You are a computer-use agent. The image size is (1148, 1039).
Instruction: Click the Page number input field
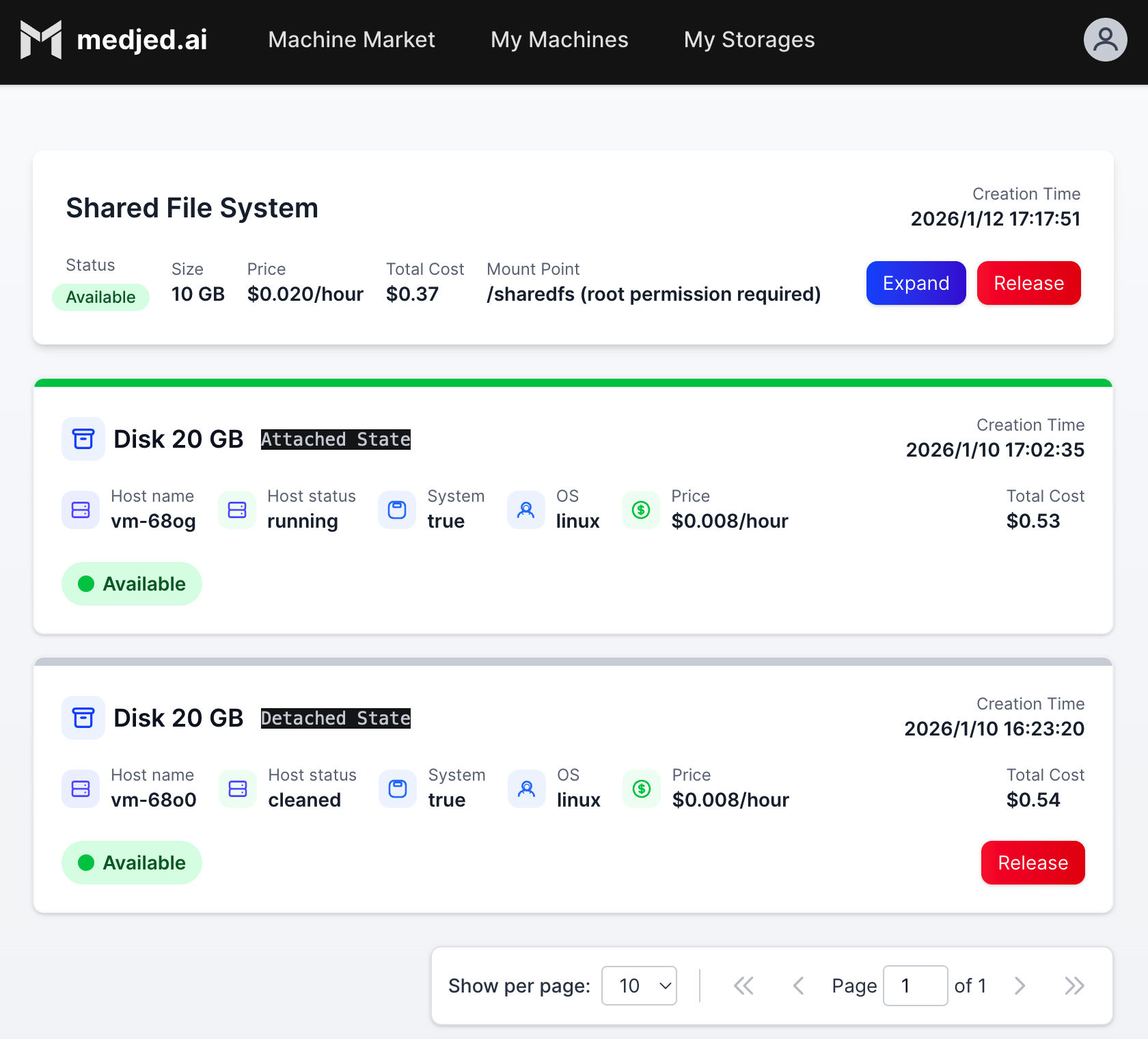pyautogui.click(x=915, y=986)
